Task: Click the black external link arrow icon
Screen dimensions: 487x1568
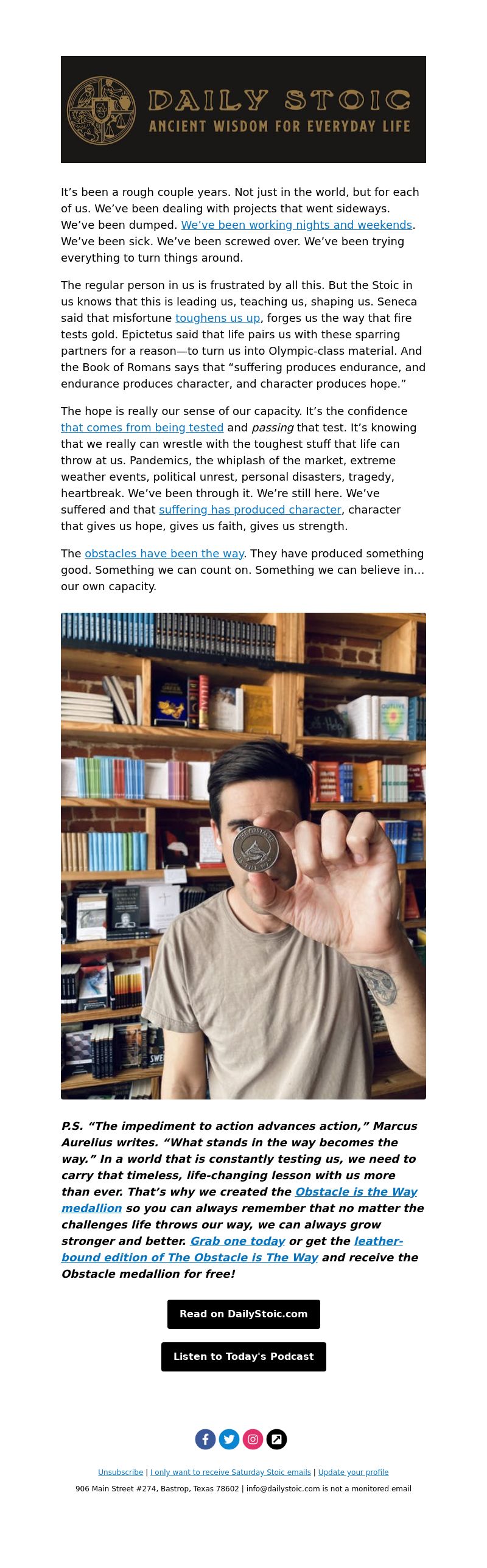Action: tap(276, 1439)
